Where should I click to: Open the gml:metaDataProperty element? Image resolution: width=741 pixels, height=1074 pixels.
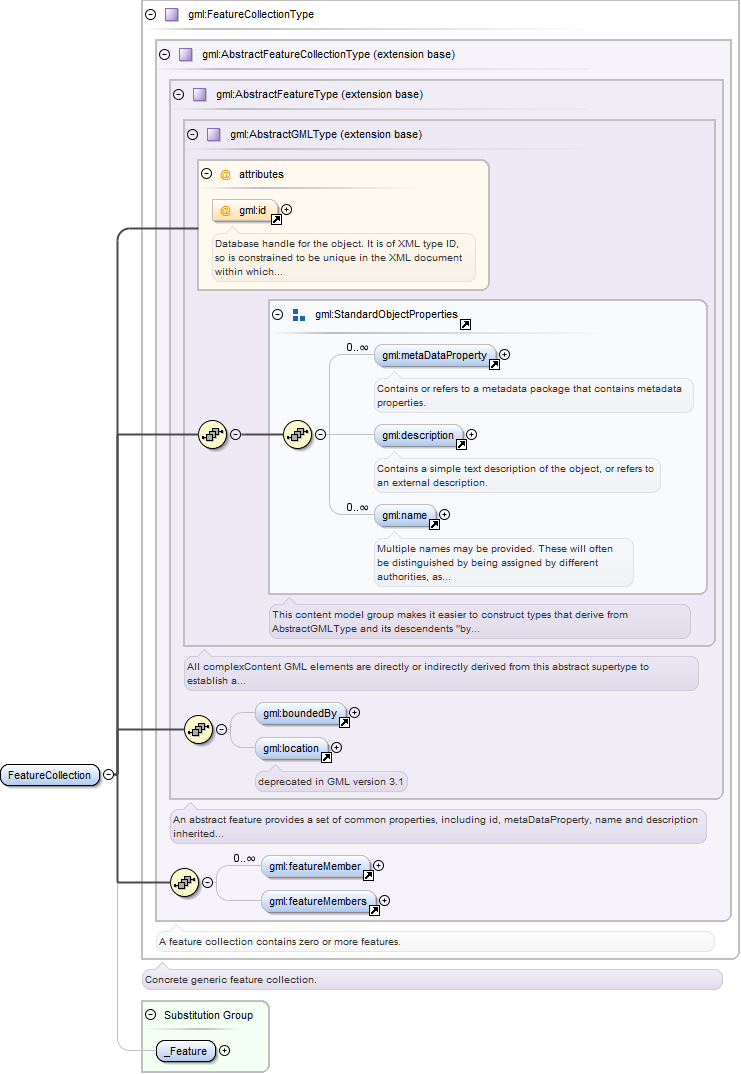(435, 355)
